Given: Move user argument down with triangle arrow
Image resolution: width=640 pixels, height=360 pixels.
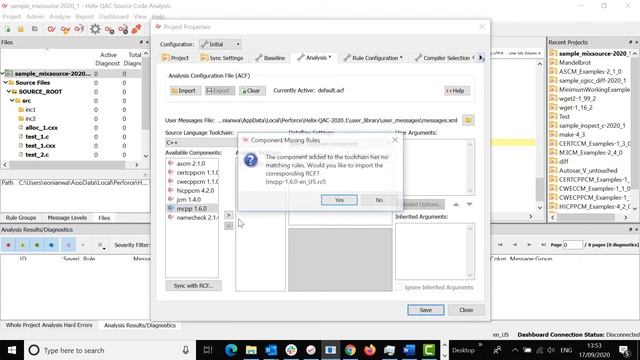Looking at the screenshot, I should (x=469, y=204).
